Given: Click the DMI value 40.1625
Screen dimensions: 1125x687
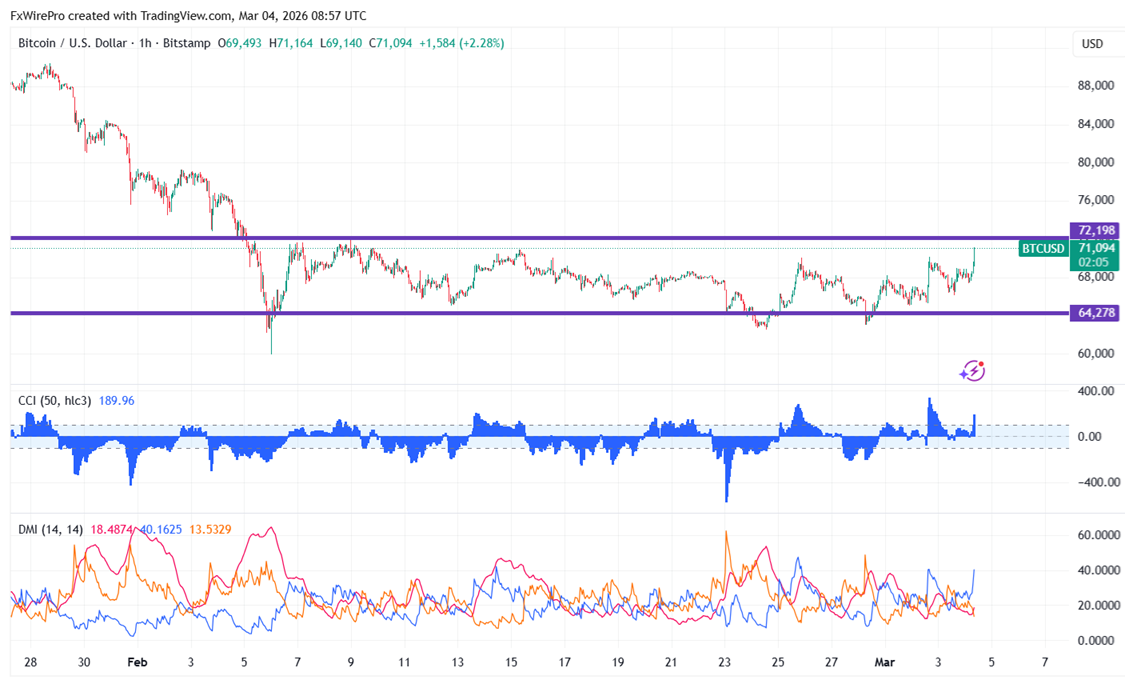Looking at the screenshot, I should tap(160, 529).
